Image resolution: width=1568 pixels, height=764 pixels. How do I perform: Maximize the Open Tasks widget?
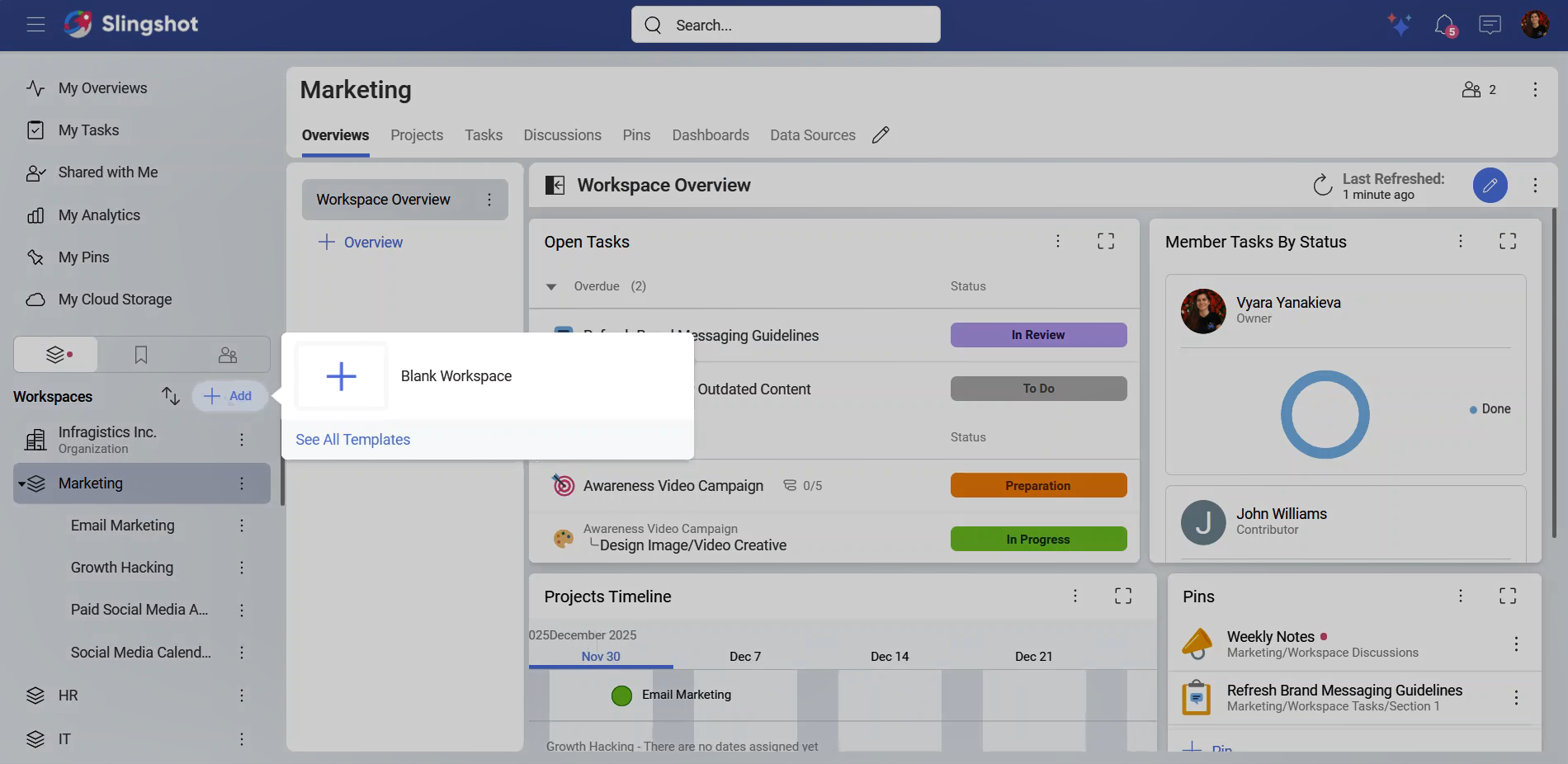point(1106,241)
